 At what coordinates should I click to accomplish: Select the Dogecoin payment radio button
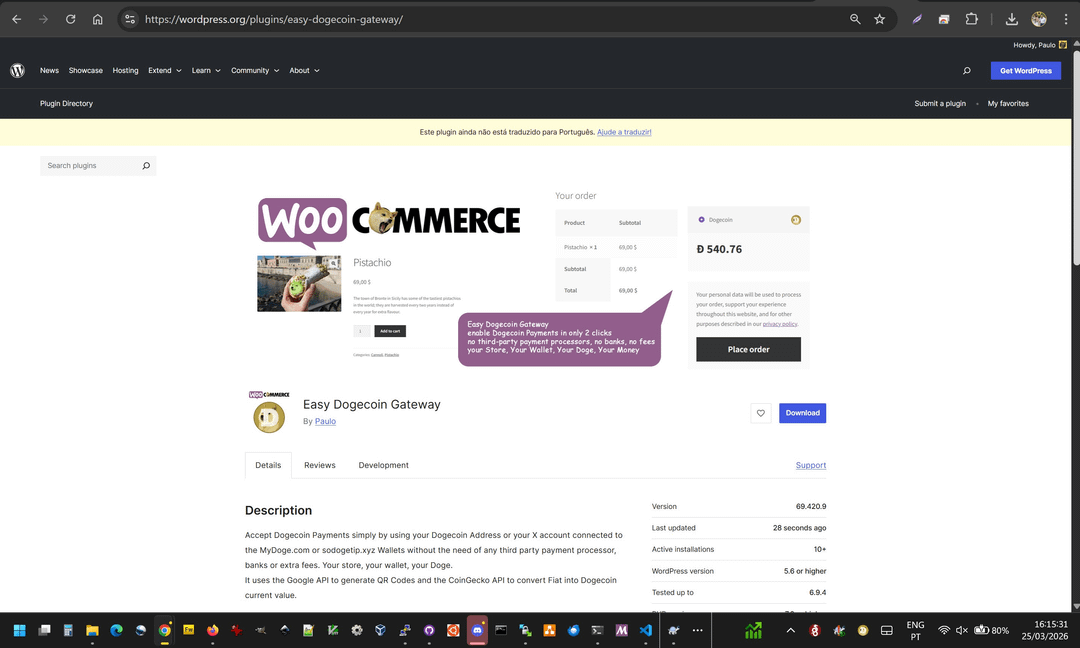tap(702, 220)
